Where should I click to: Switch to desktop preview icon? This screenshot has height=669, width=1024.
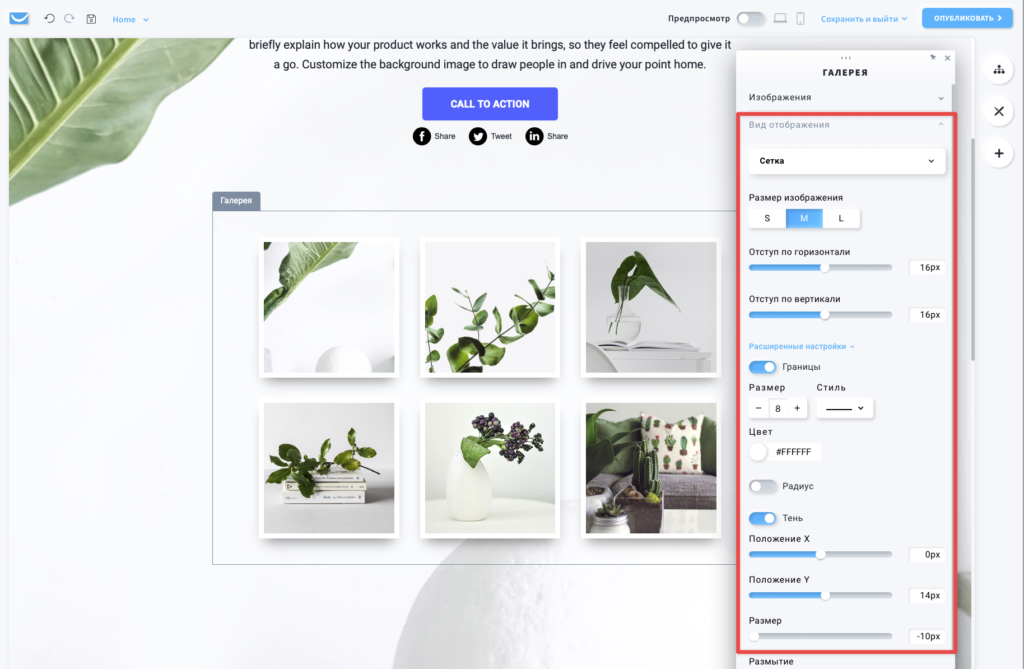click(x=780, y=18)
